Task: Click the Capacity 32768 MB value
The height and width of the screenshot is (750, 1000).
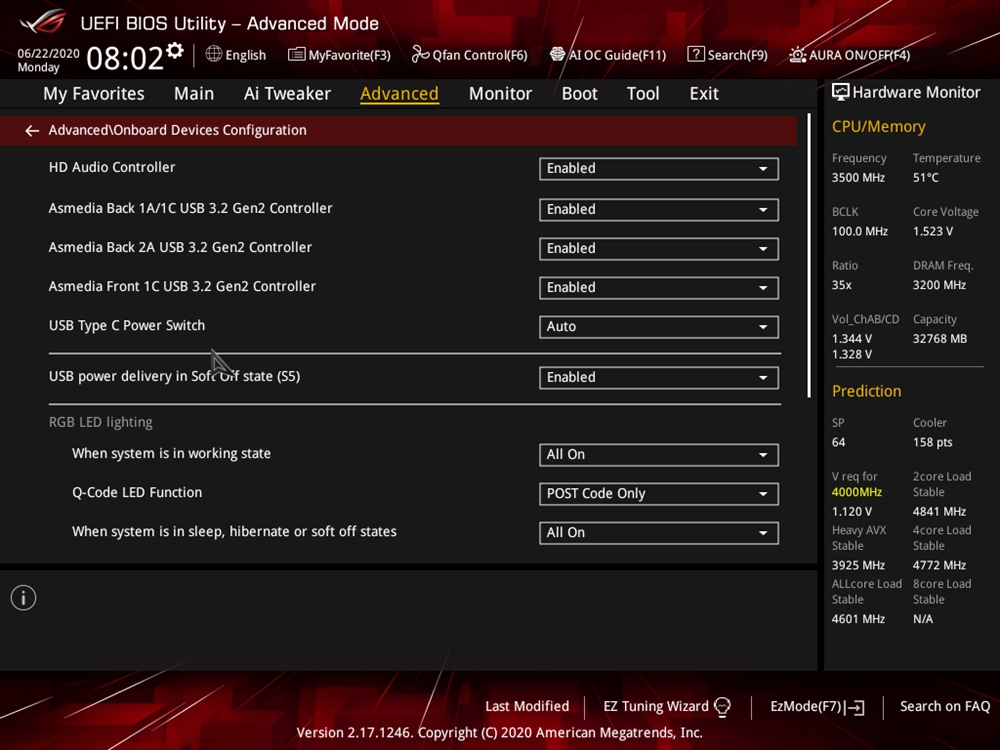Action: (x=939, y=339)
